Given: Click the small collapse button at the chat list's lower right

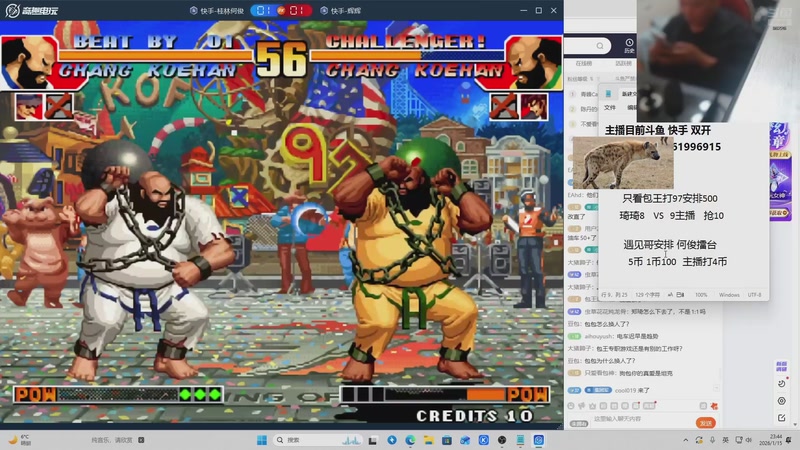Looking at the screenshot, I should [x=717, y=388].
